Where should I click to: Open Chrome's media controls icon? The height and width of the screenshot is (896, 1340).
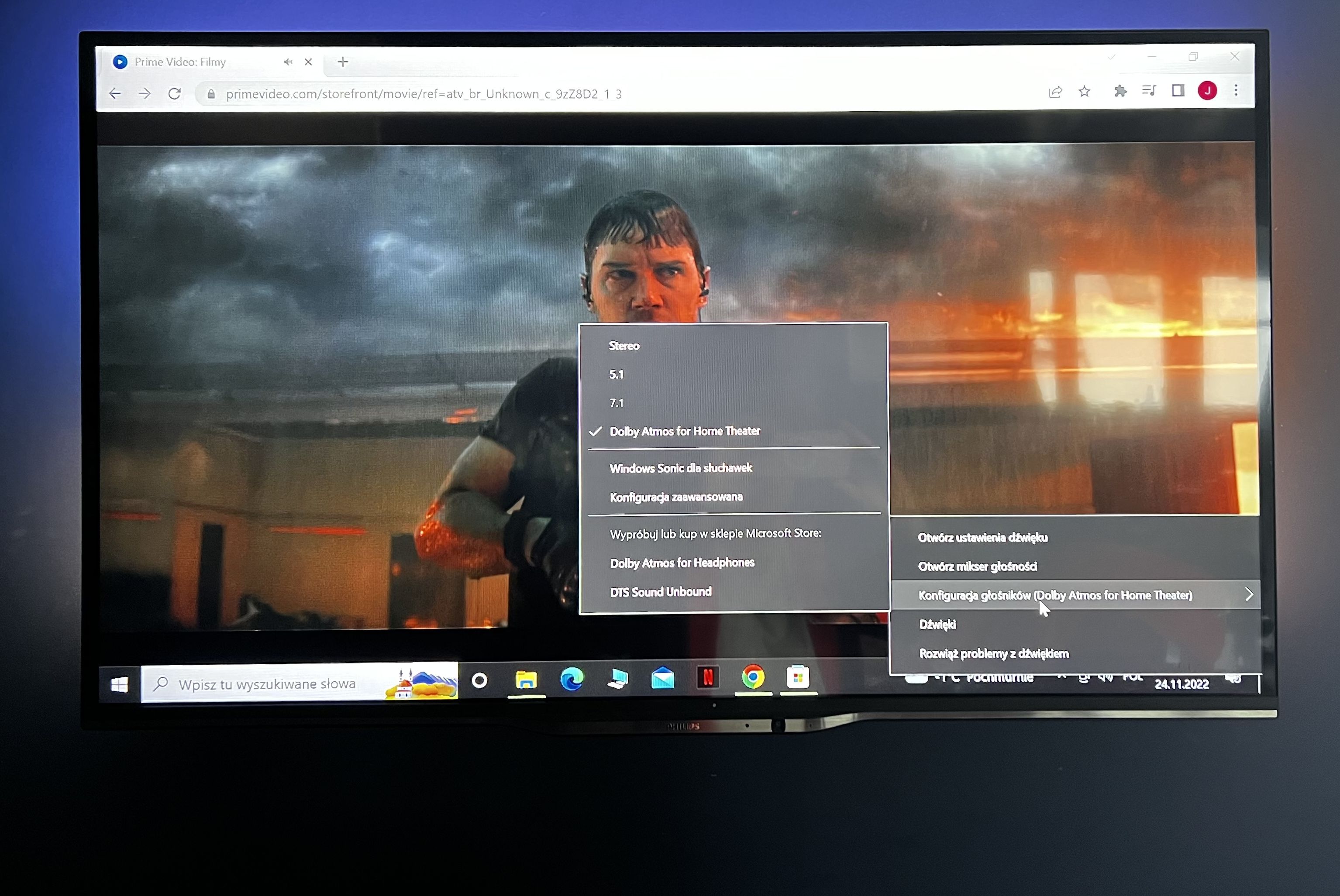click(x=1148, y=90)
